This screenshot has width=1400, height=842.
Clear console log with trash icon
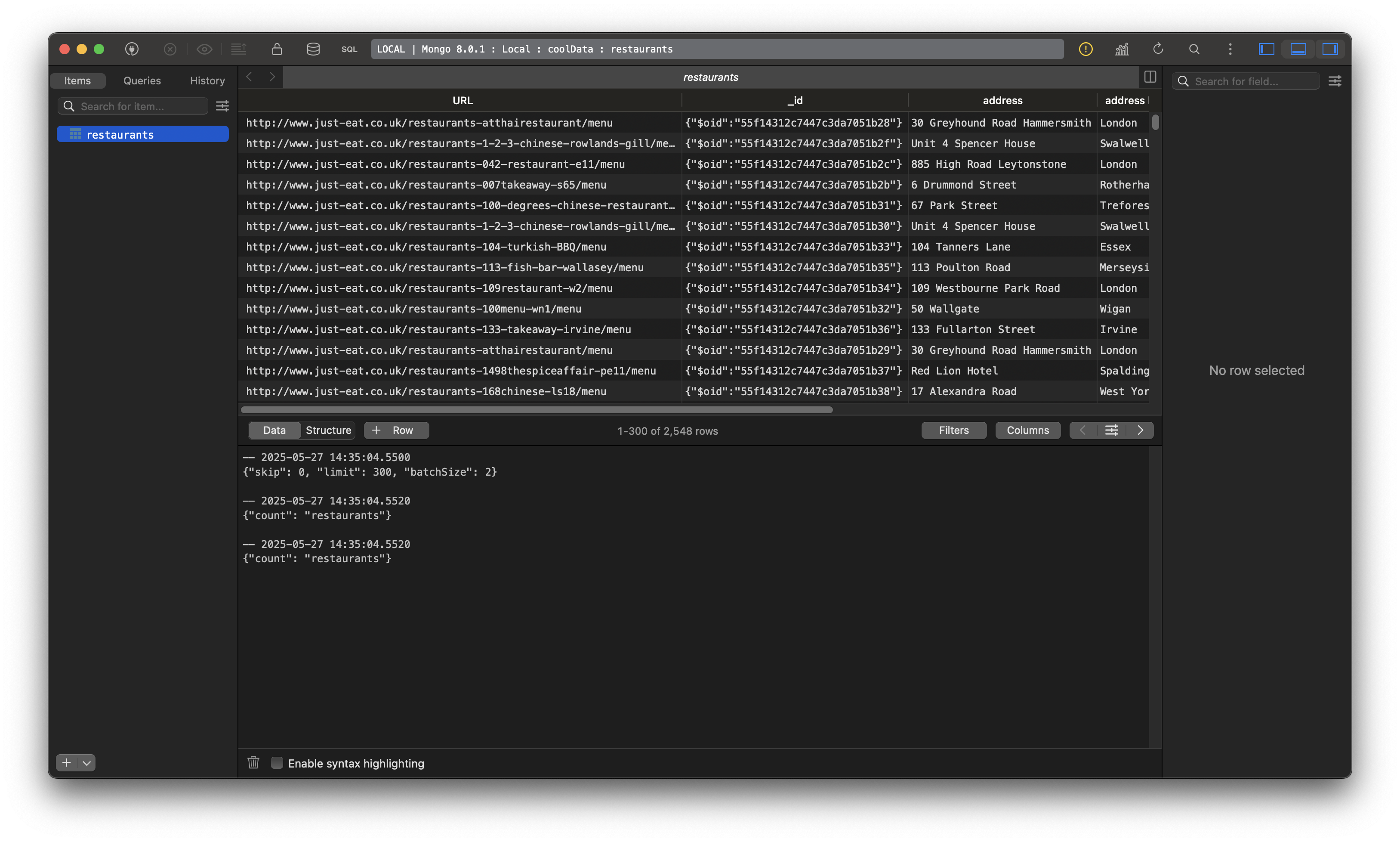tap(253, 762)
